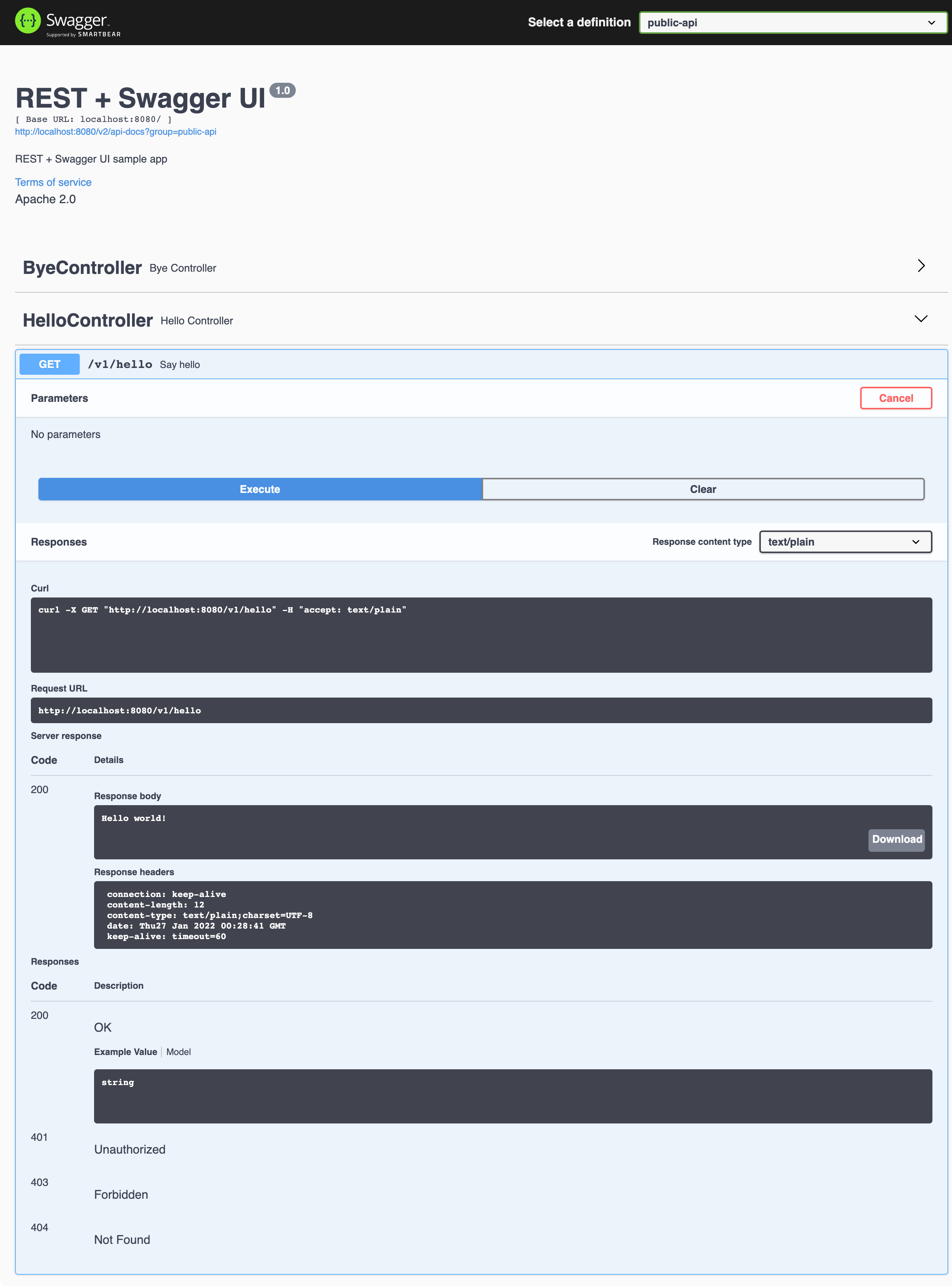Switch to the Model tab
Image resolution: width=952 pixels, height=1286 pixels.
point(179,1052)
